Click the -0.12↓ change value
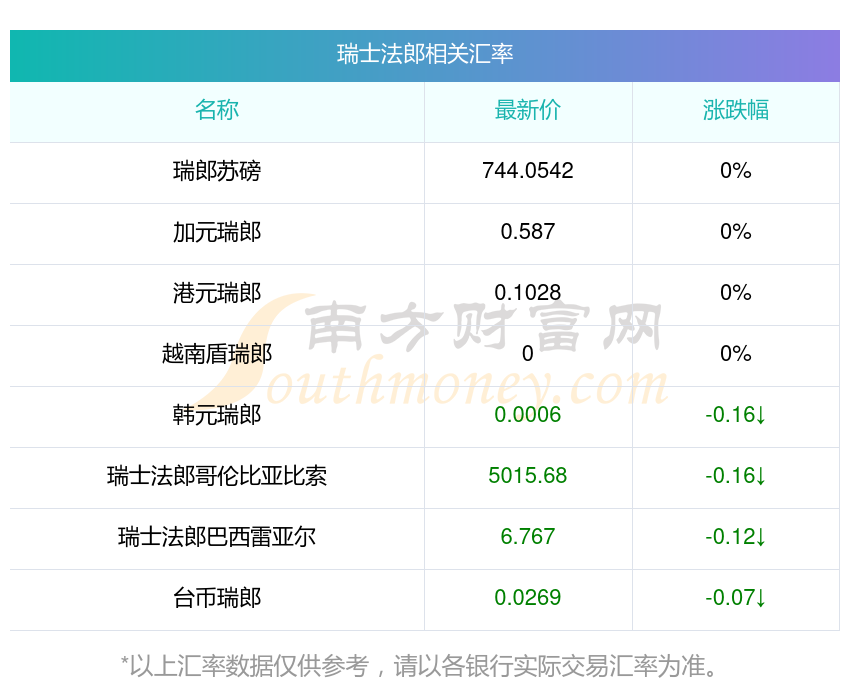 click(x=735, y=537)
